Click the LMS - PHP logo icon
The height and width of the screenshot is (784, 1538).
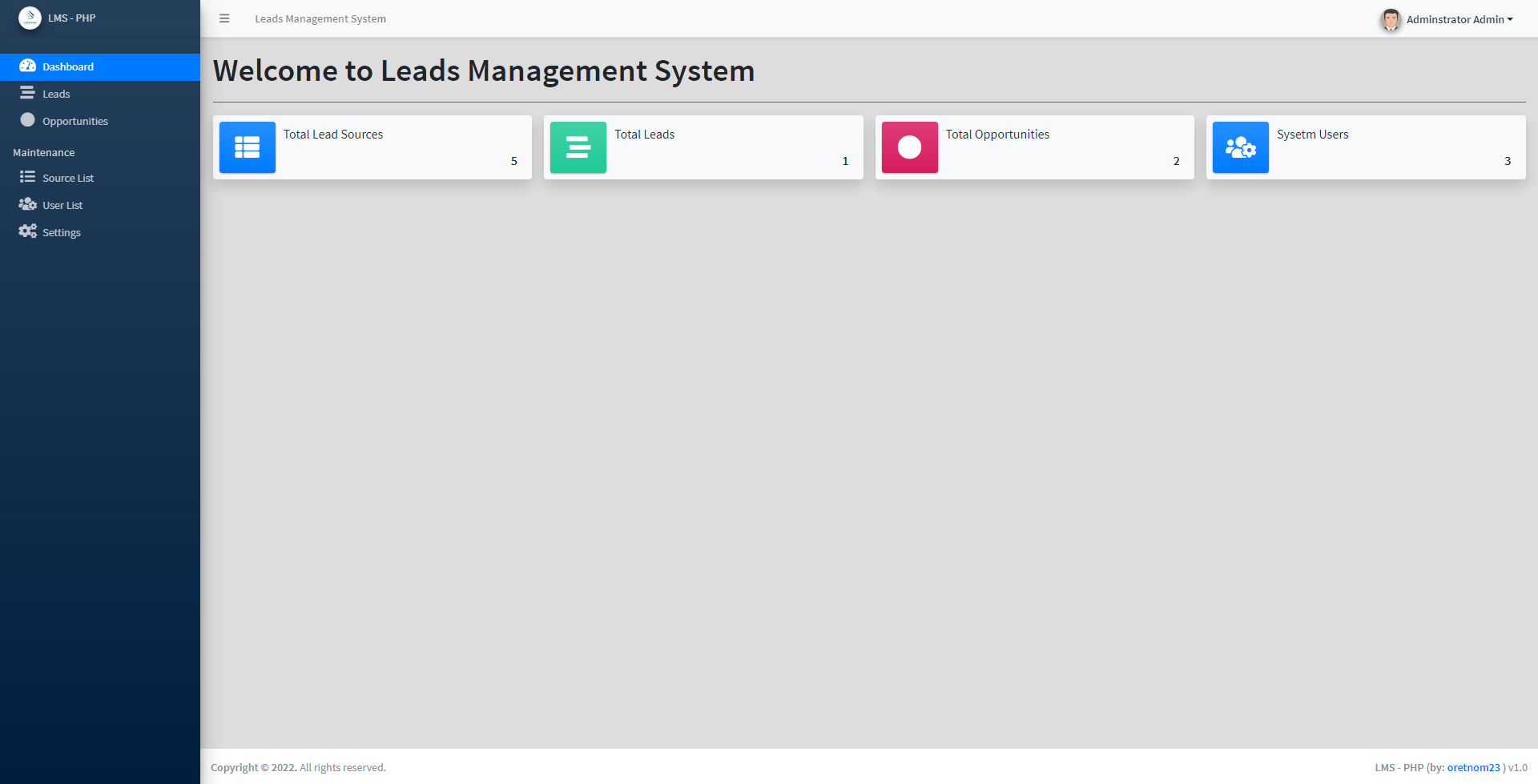point(30,18)
